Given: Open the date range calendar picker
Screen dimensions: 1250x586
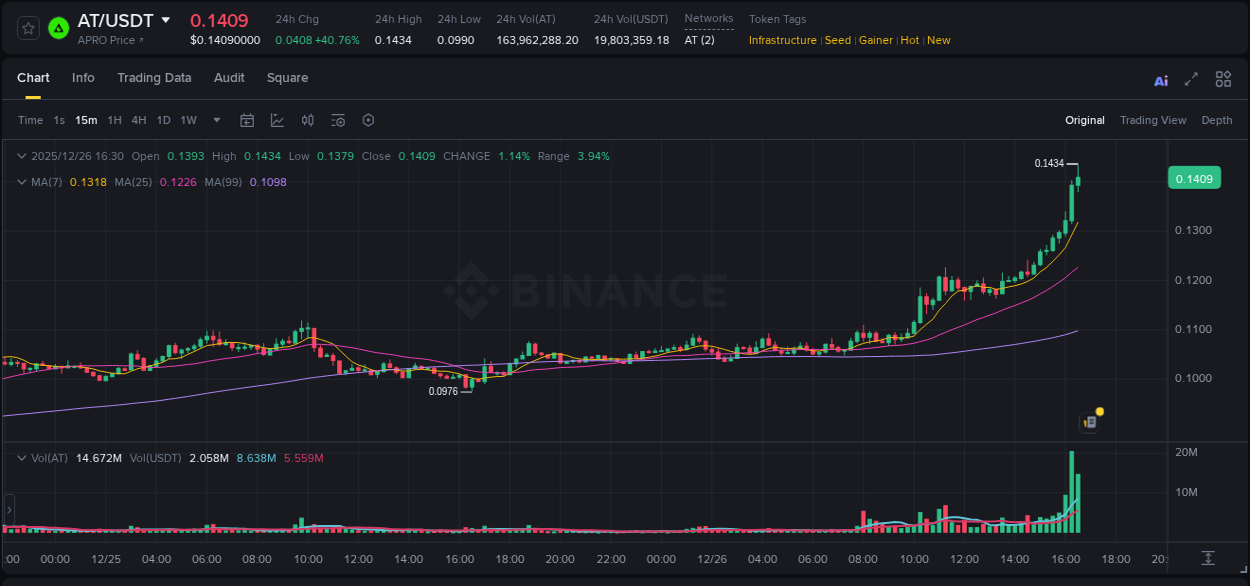Looking at the screenshot, I should coord(247,120).
